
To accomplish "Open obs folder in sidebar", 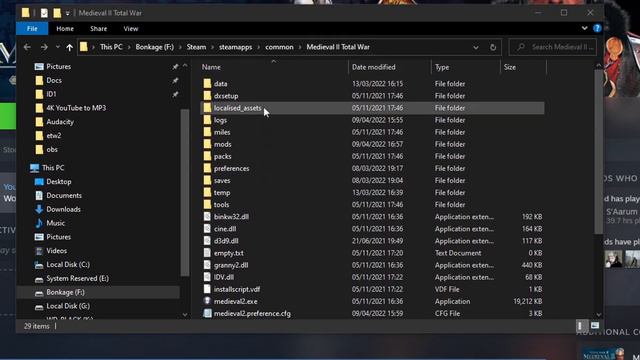I will [52, 150].
